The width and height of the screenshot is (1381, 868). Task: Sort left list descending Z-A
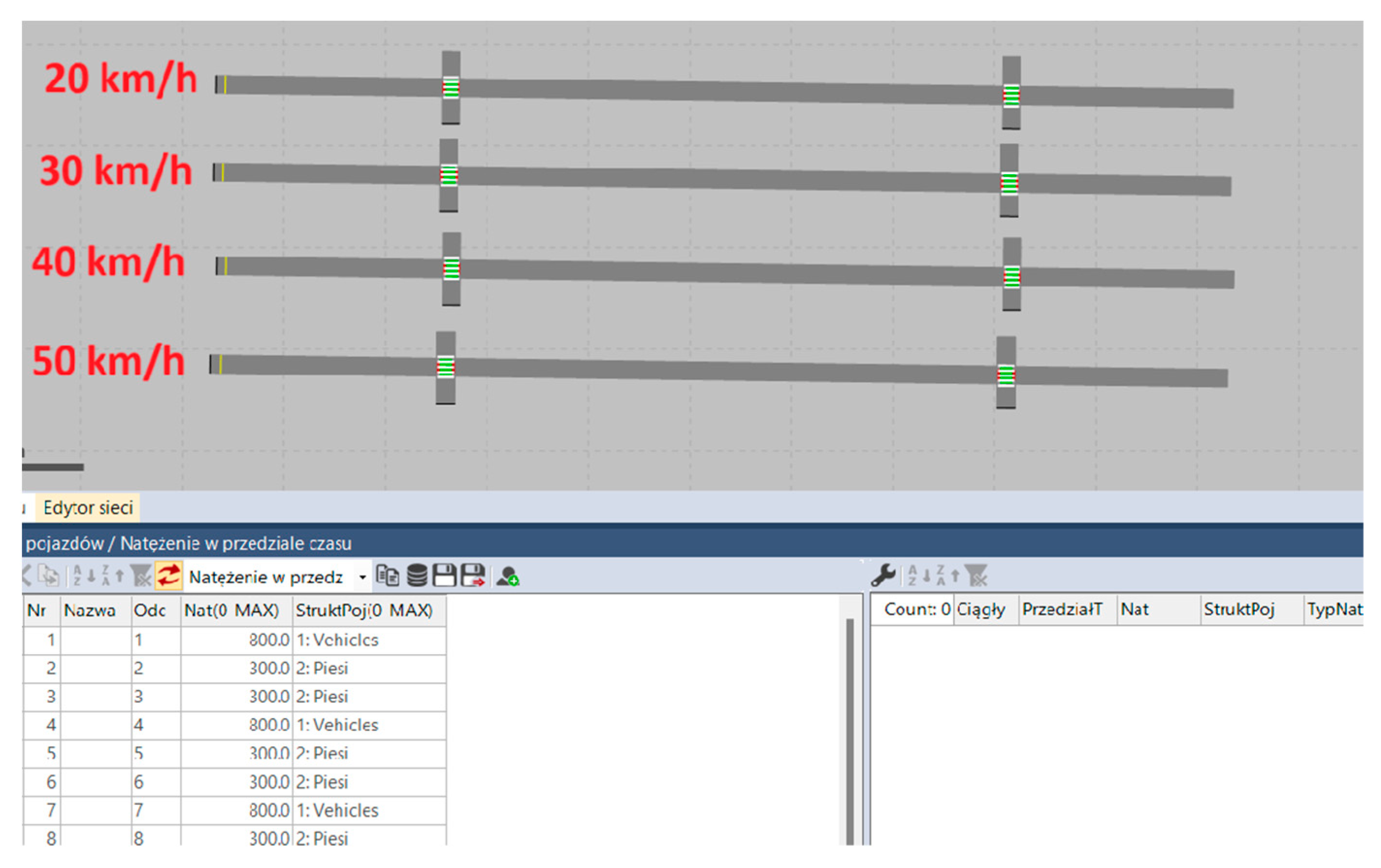pyautogui.click(x=112, y=576)
